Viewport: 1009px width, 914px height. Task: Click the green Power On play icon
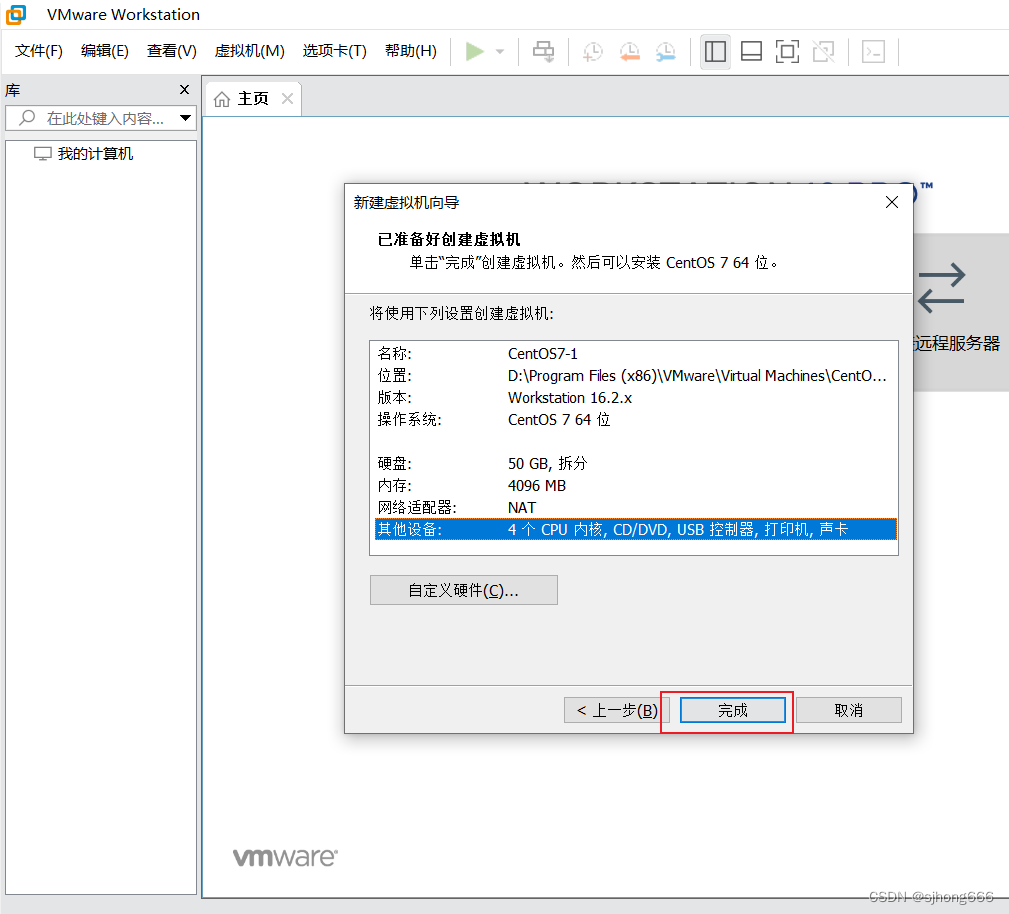coord(474,51)
